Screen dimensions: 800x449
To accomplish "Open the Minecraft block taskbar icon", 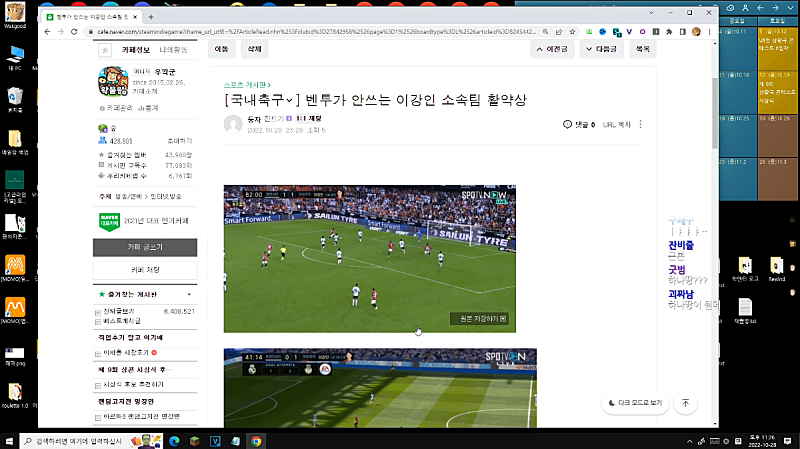I will tap(194, 441).
